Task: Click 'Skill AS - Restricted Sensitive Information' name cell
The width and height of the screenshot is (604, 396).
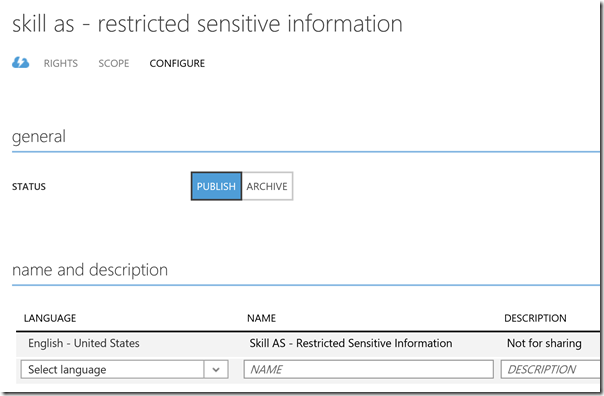Action: (351, 343)
